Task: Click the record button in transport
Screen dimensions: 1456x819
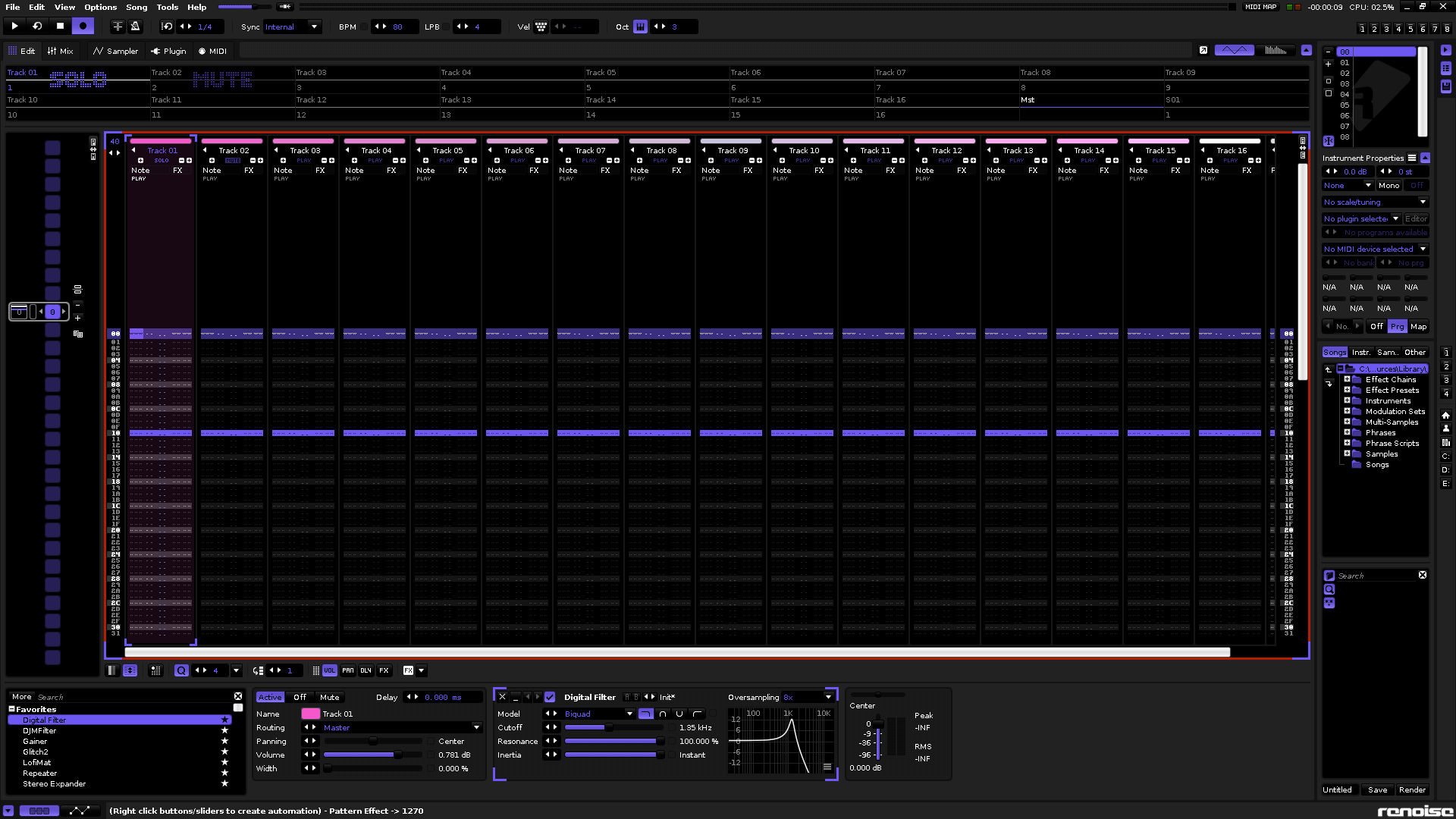Action: coord(83,26)
